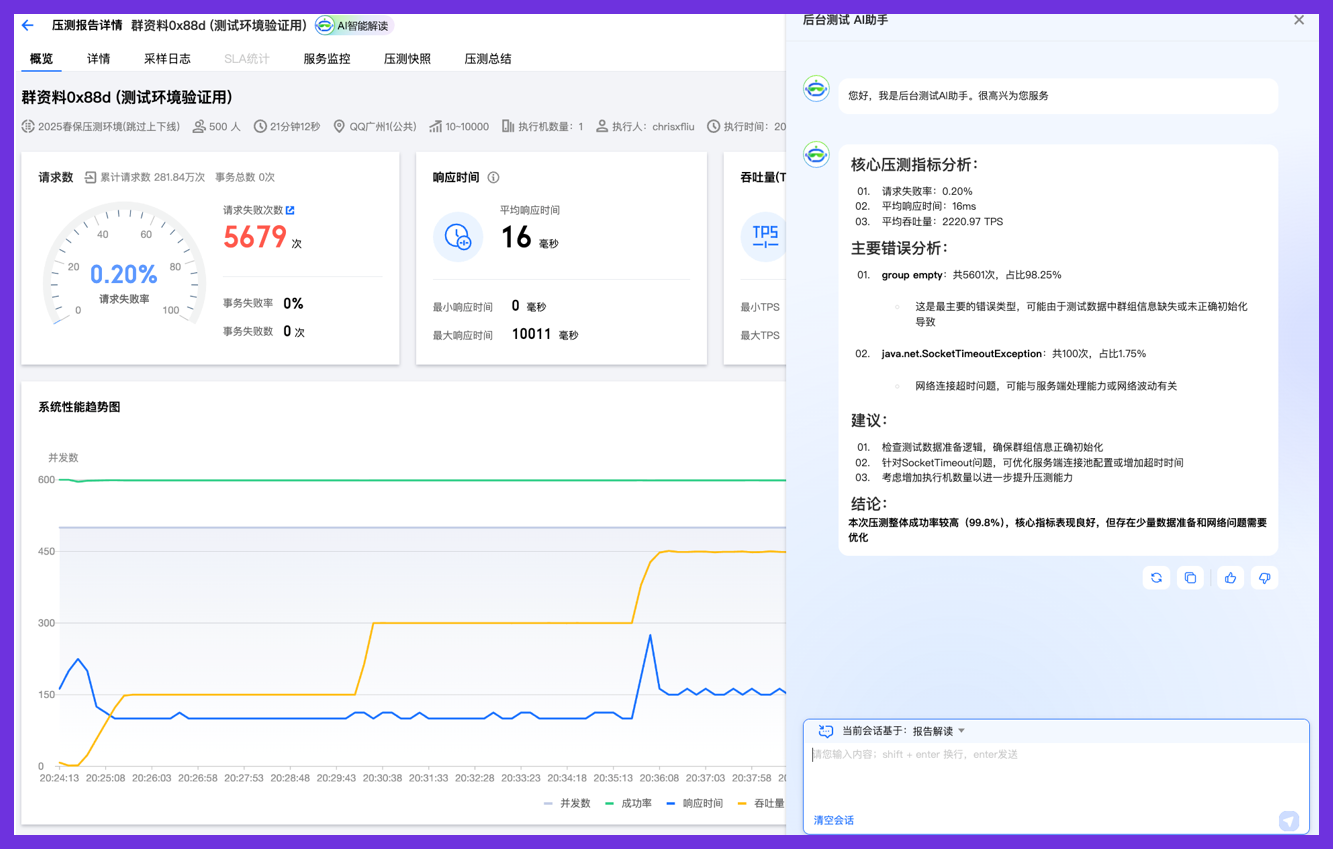Click the assistant avatar beside the greeting message
Viewport: 1333px width, 849px height.
pyautogui.click(x=817, y=89)
